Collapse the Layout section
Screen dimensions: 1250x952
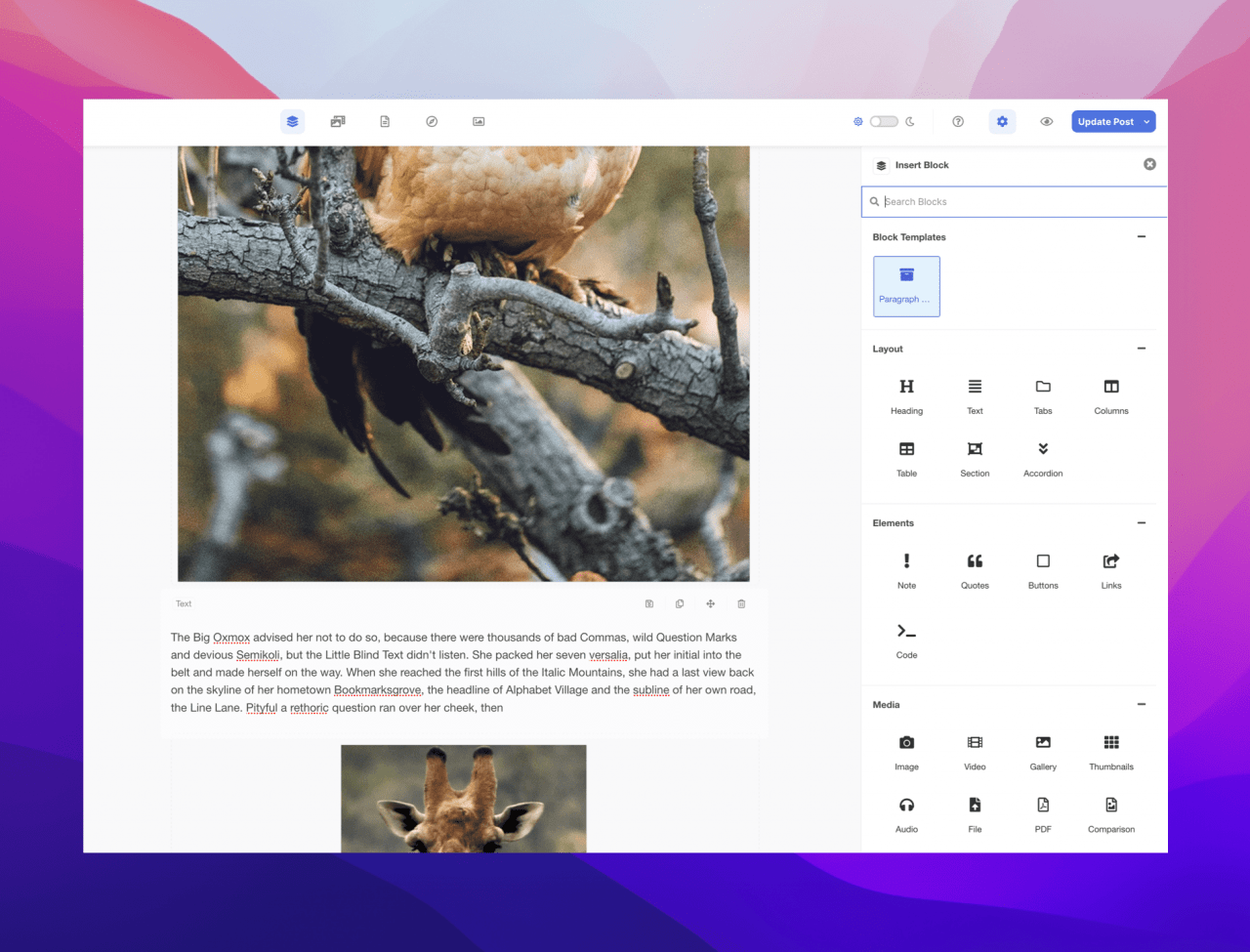click(x=1141, y=349)
